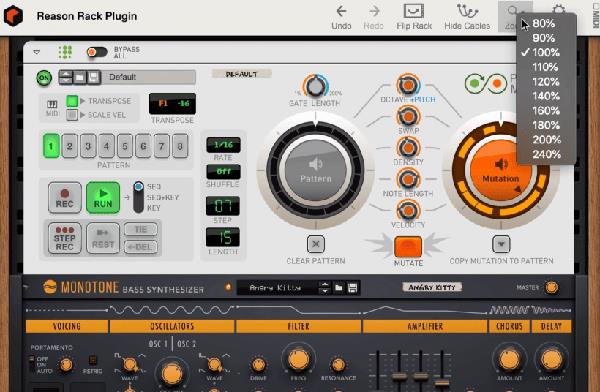This screenshot has height=392, width=600.
Task: Click the Step 07 display
Action: tap(223, 206)
